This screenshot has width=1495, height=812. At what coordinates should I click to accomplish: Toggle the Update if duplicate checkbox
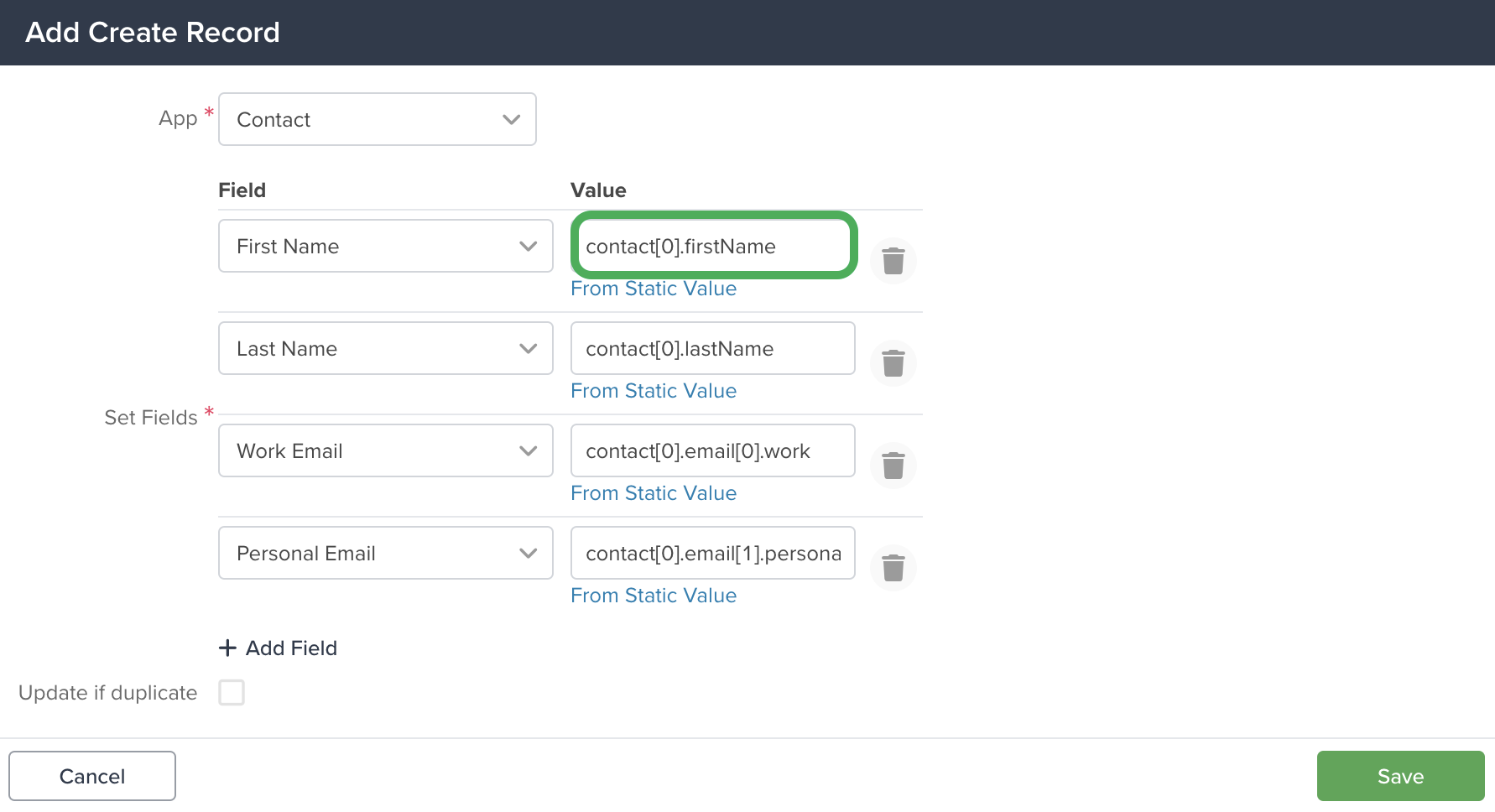(232, 693)
